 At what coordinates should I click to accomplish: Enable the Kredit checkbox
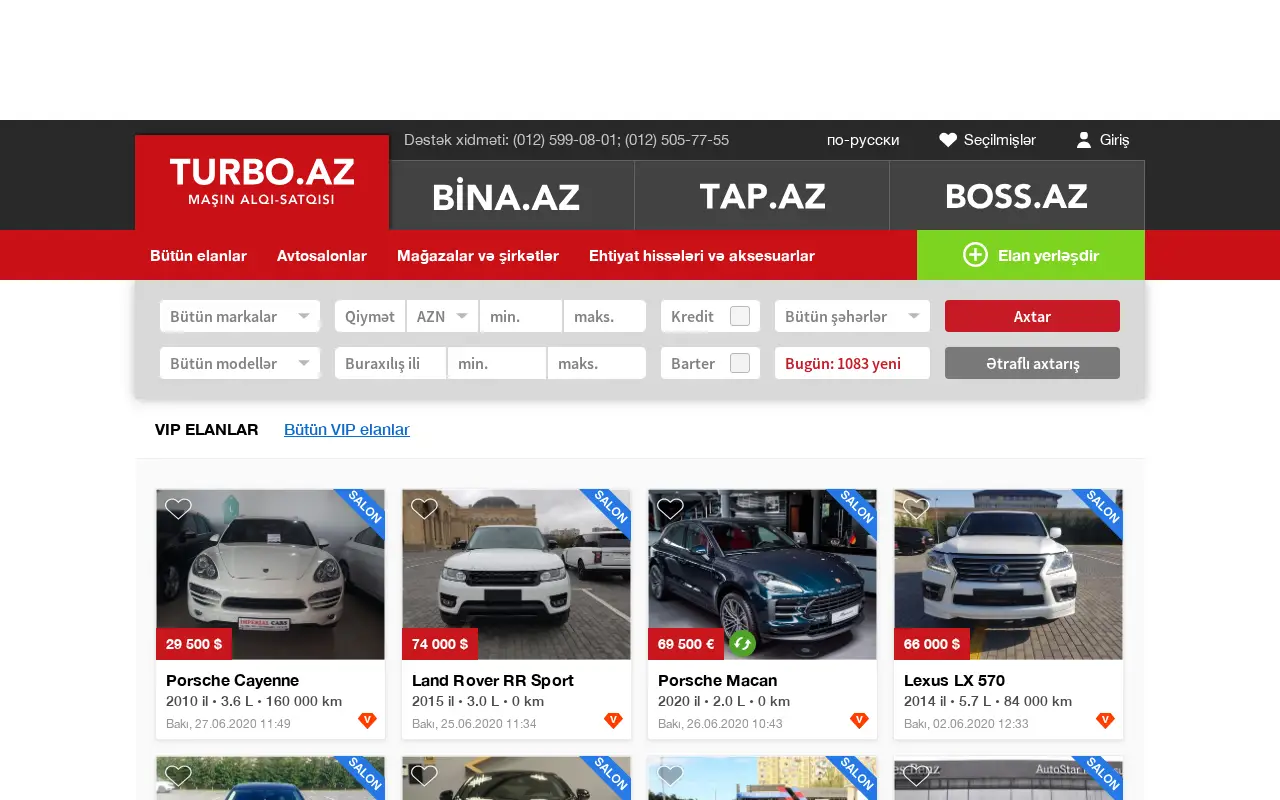click(740, 316)
